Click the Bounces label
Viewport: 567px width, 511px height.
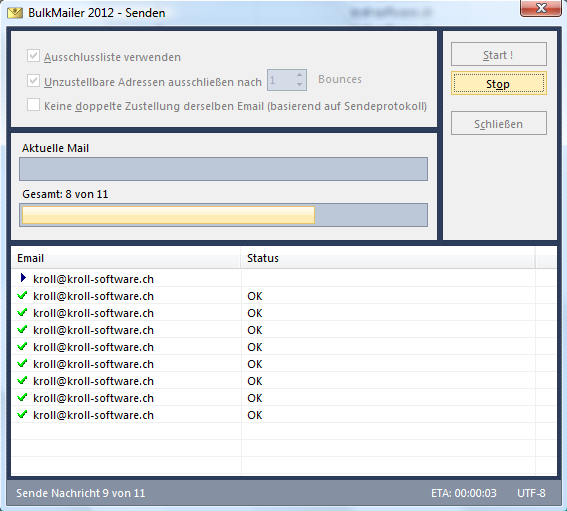click(340, 79)
